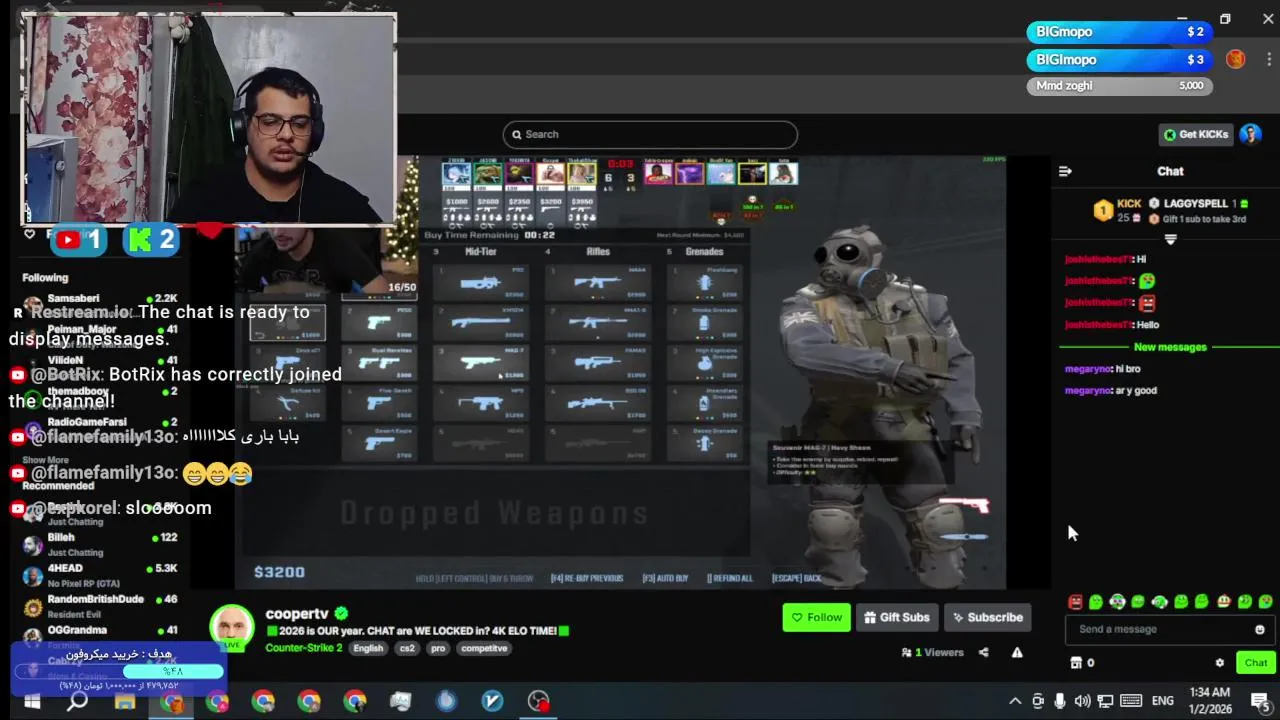Open the blue V app on taskbar

pyautogui.click(x=492, y=701)
